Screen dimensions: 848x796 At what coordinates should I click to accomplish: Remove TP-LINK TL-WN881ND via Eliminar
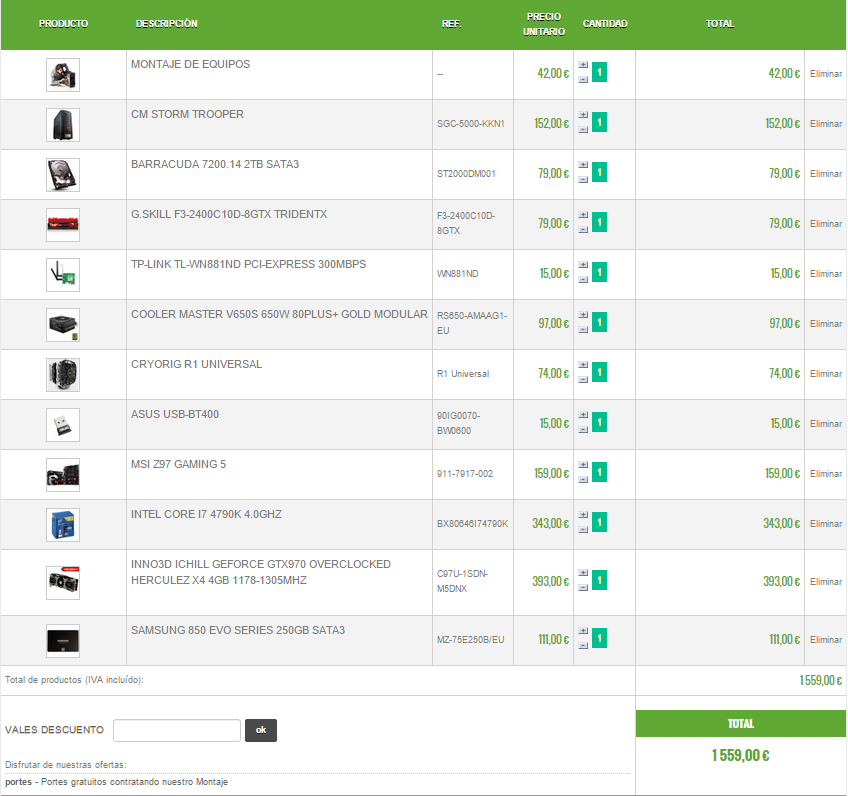click(826, 274)
